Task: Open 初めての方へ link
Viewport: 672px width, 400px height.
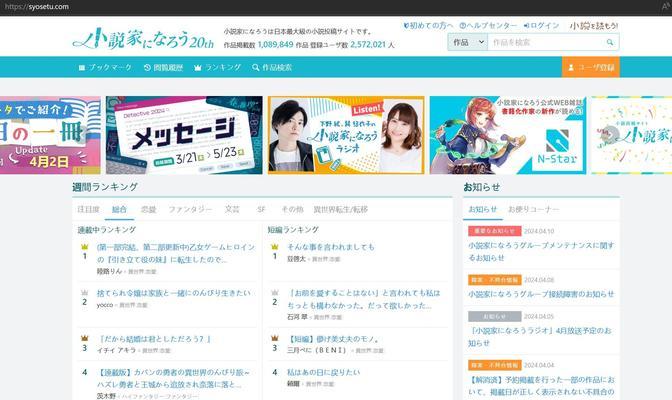Action: click(428, 26)
